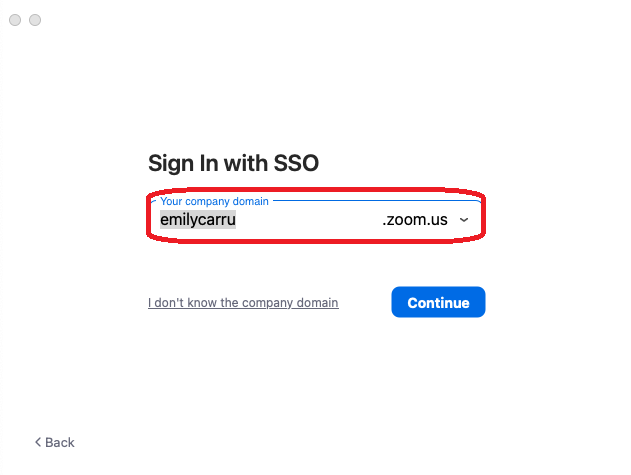Click the "Your company domain" field label
Viewport: 631px width, 475px height.
(x=214, y=201)
